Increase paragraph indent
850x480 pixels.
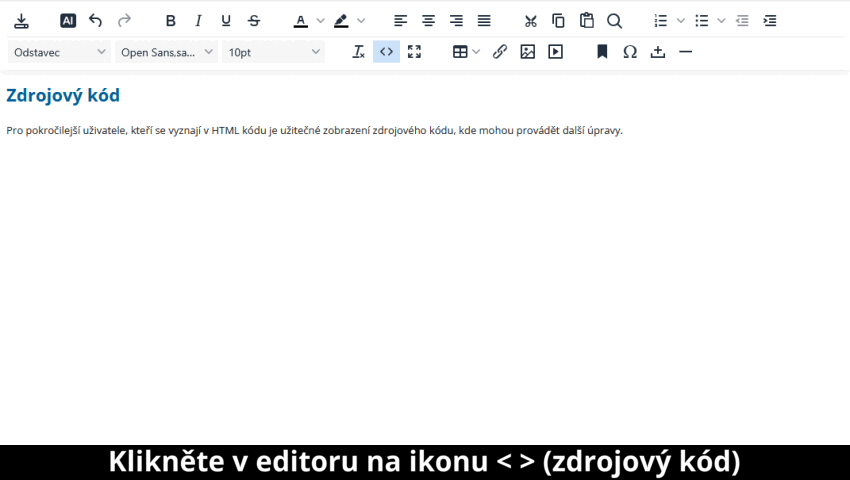click(770, 21)
